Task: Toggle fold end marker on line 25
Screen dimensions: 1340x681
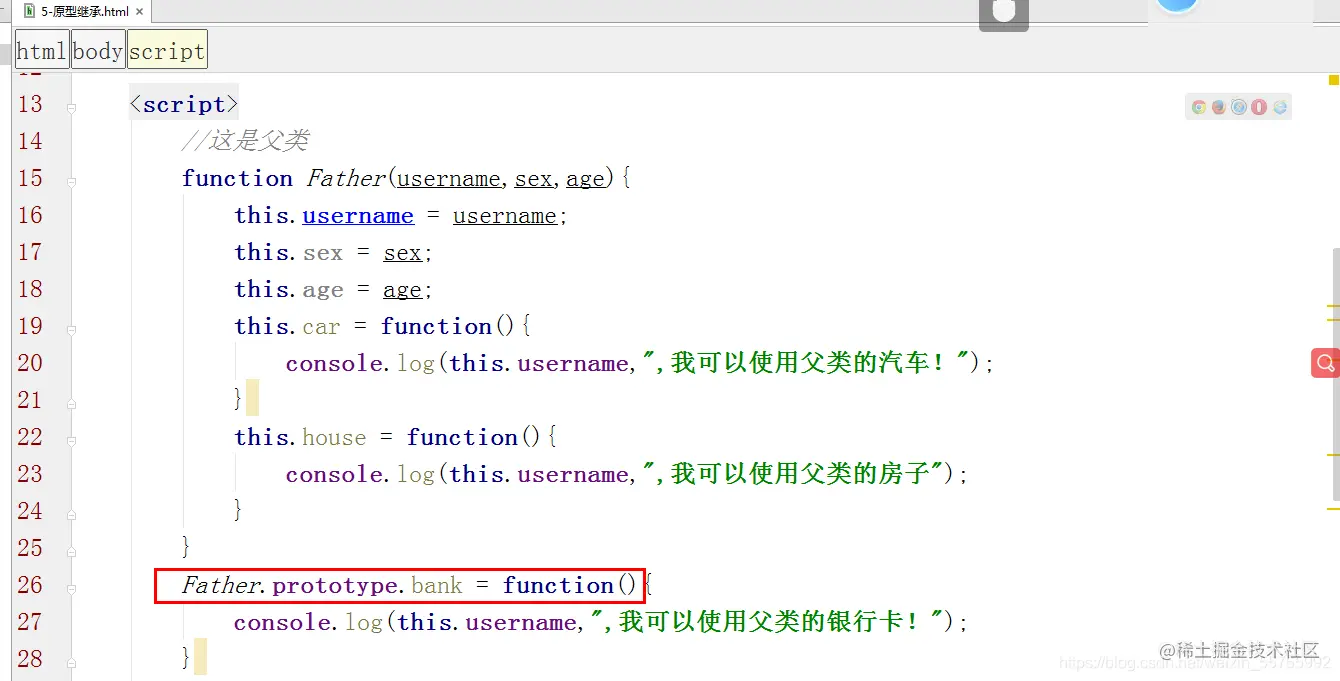Action: (x=71, y=550)
